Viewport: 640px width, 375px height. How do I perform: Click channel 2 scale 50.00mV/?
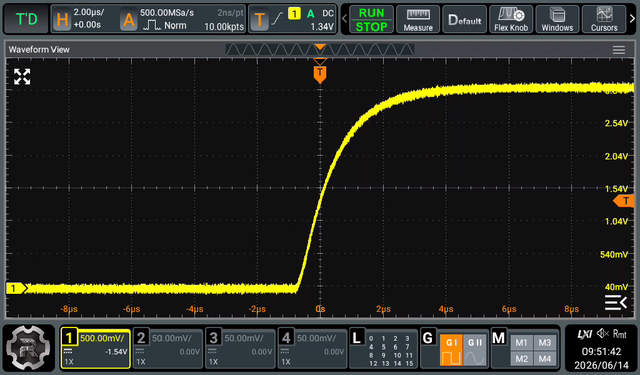point(171,338)
